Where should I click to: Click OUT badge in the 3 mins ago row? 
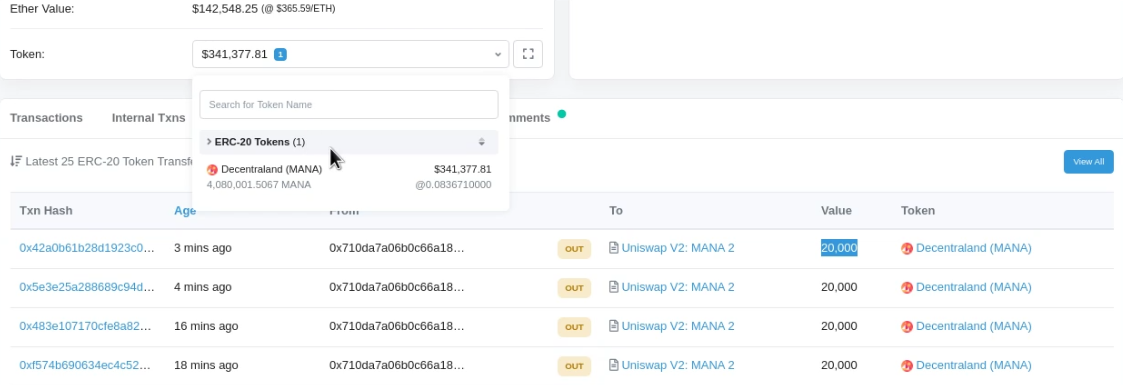click(574, 248)
